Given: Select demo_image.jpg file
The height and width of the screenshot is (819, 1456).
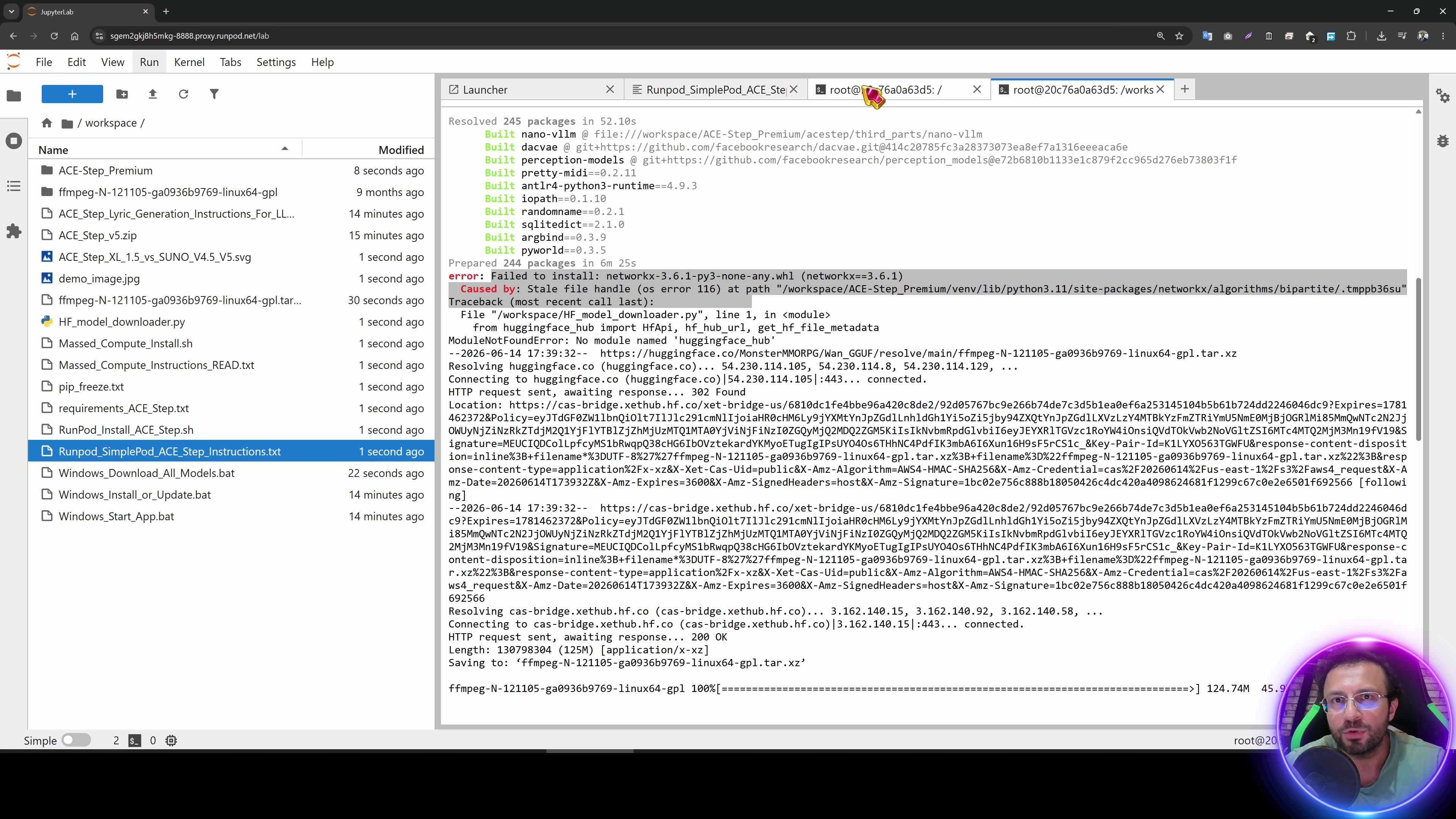Looking at the screenshot, I should [x=232, y=279].
